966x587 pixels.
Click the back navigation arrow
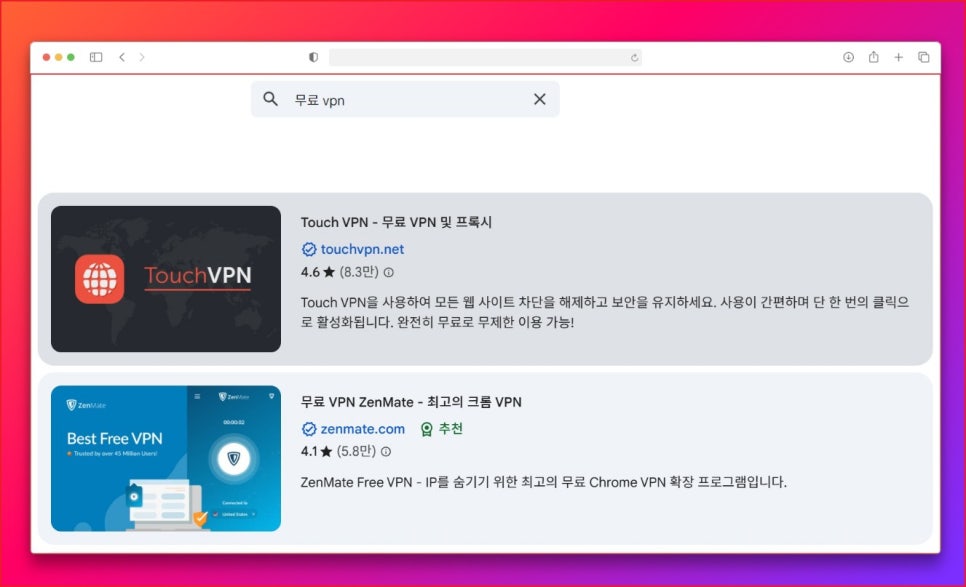pyautogui.click(x=122, y=57)
